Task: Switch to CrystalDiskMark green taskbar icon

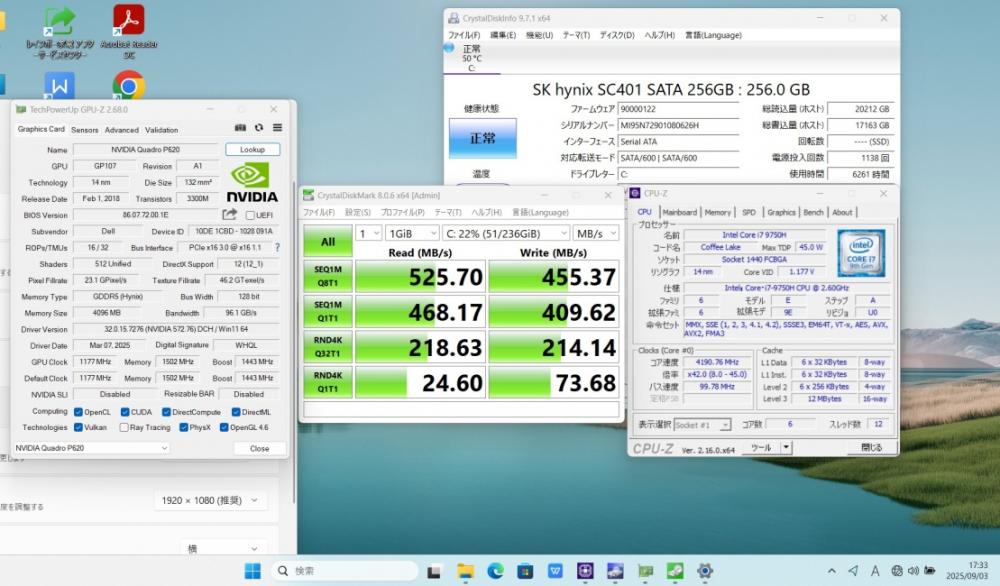Action: tap(675, 571)
